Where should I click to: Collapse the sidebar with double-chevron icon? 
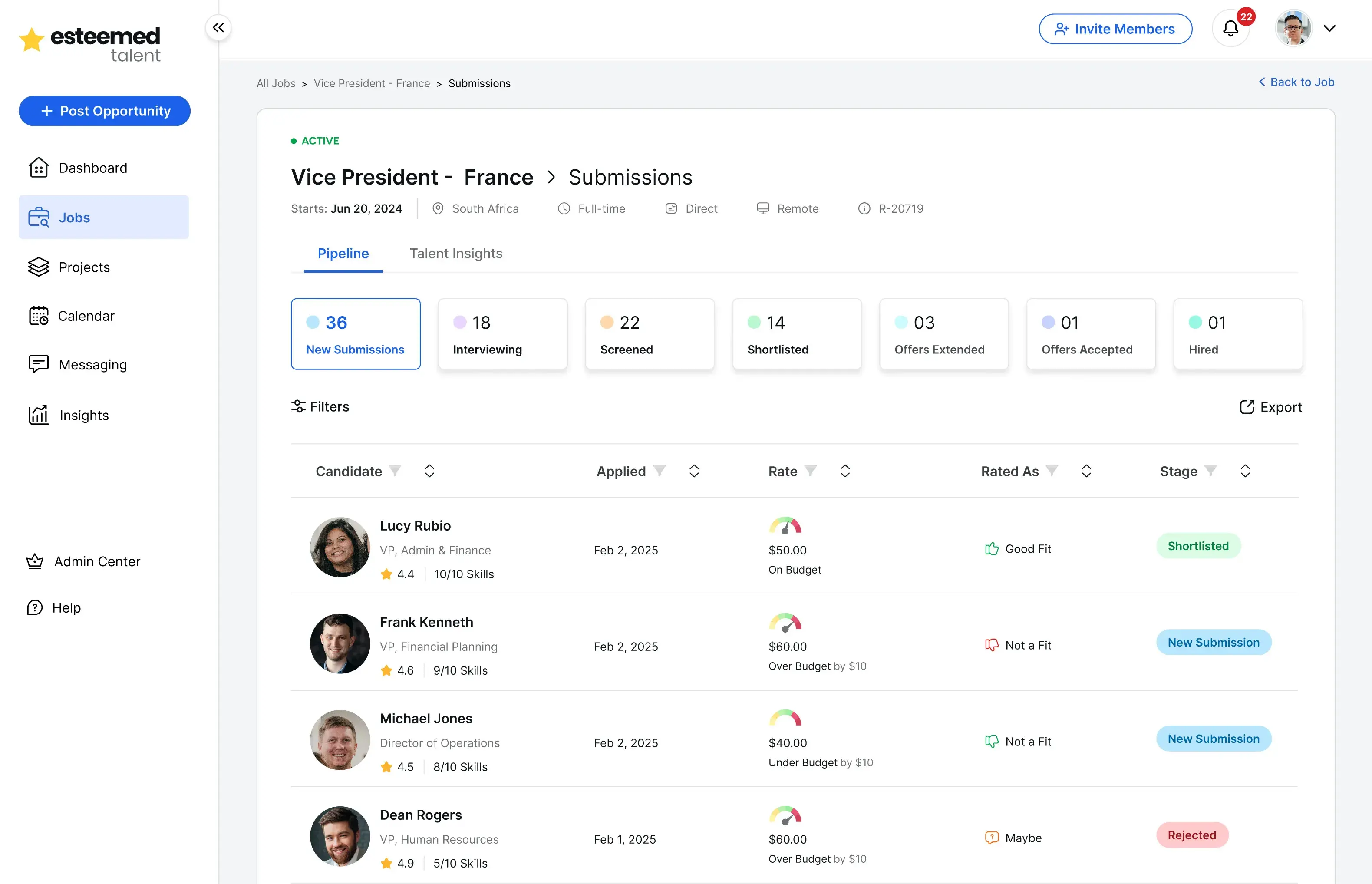tap(218, 27)
